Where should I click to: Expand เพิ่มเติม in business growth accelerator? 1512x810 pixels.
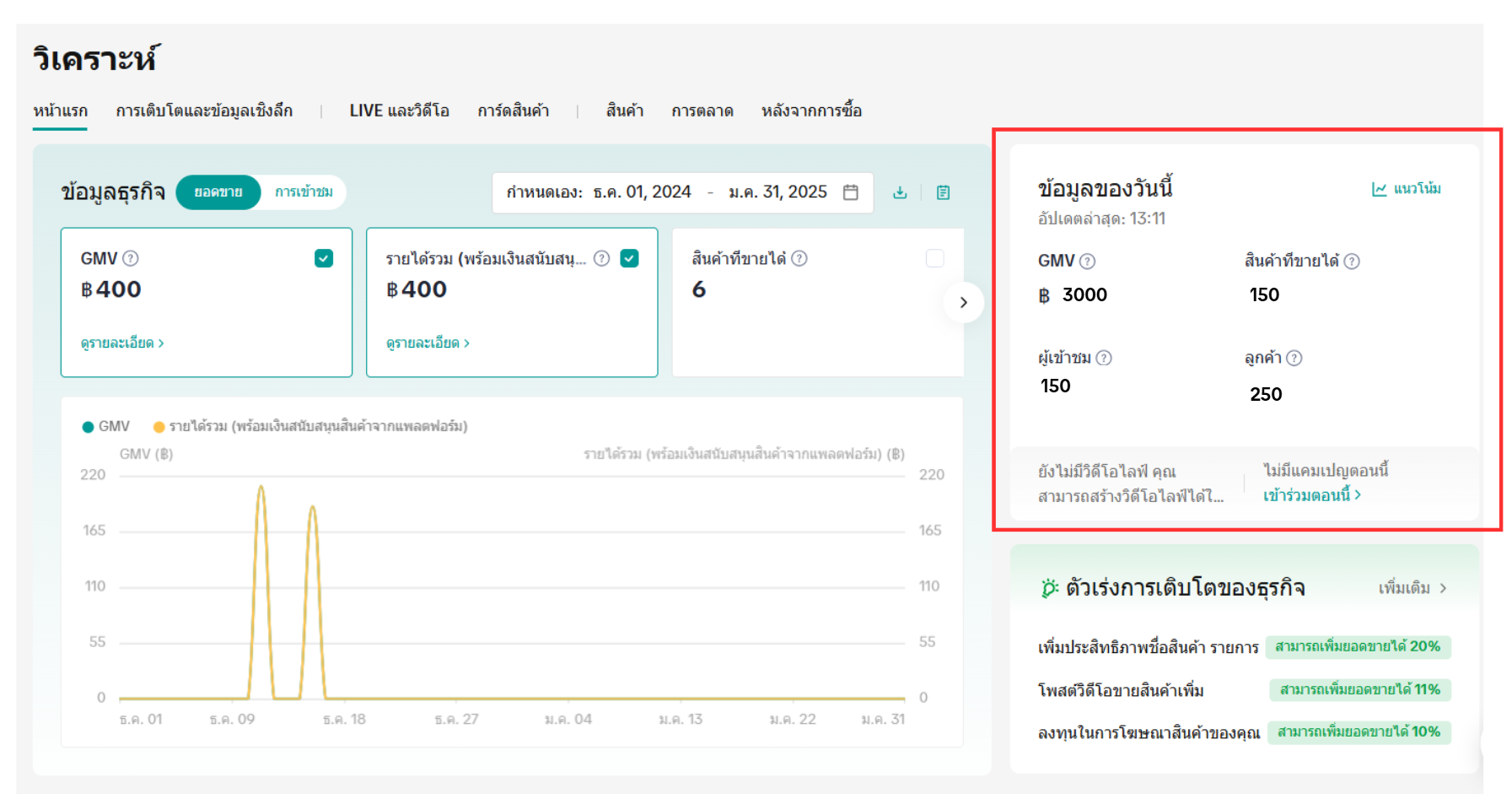(1412, 588)
